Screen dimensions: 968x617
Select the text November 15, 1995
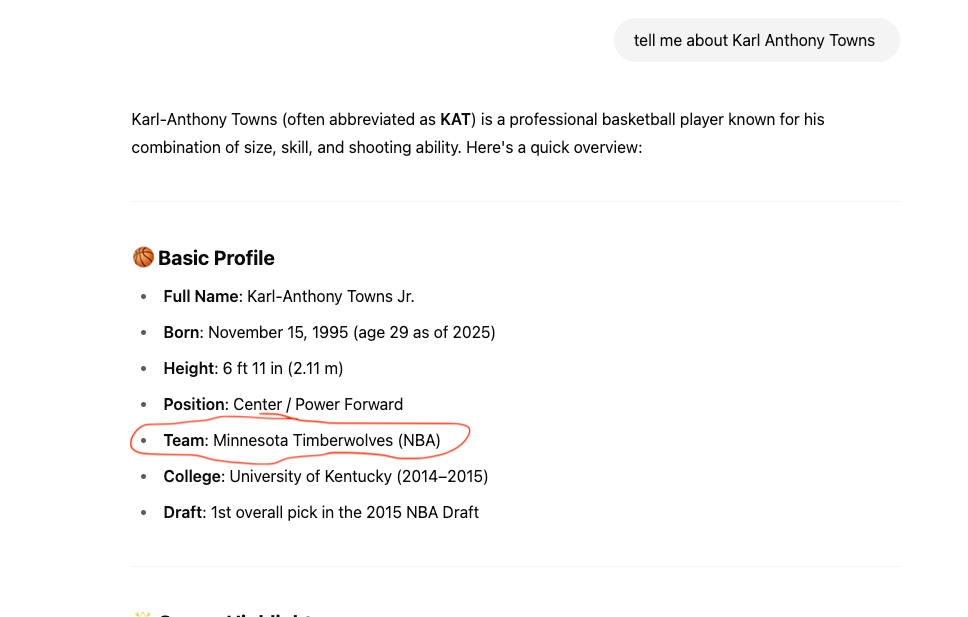pos(278,332)
